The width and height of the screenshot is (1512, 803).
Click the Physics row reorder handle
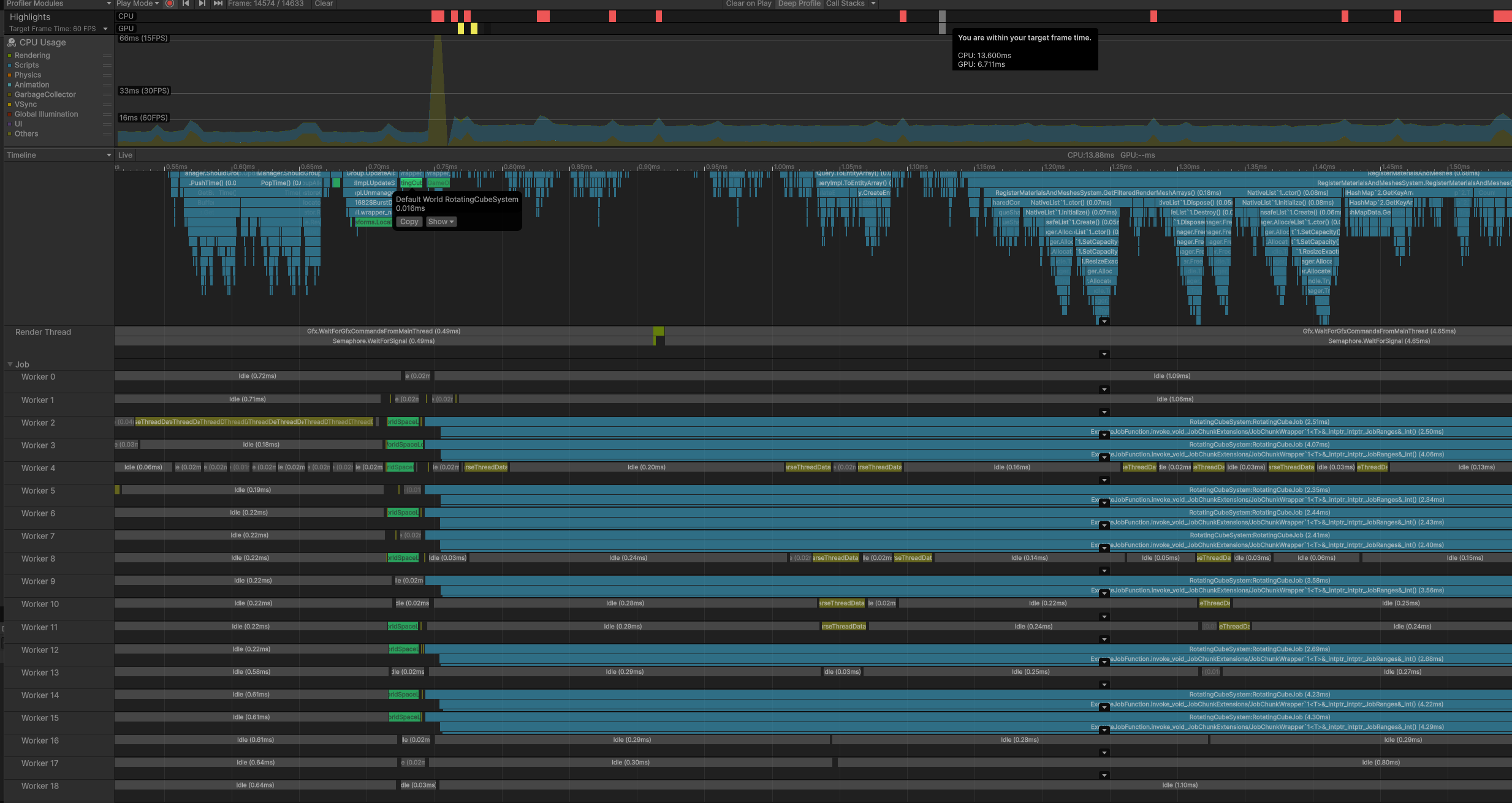point(107,75)
